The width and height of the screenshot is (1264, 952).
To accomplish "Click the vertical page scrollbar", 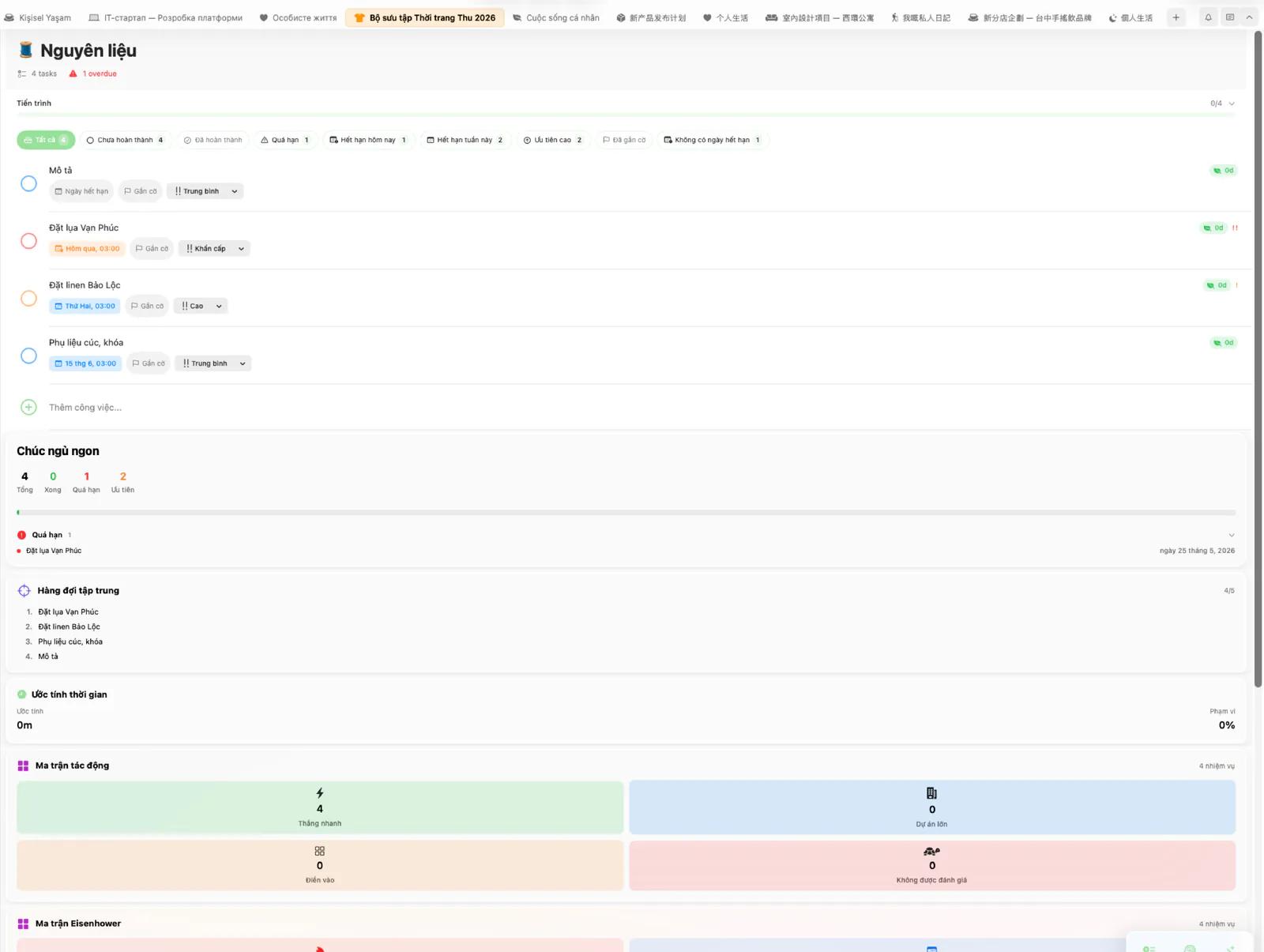I will coord(1258,359).
